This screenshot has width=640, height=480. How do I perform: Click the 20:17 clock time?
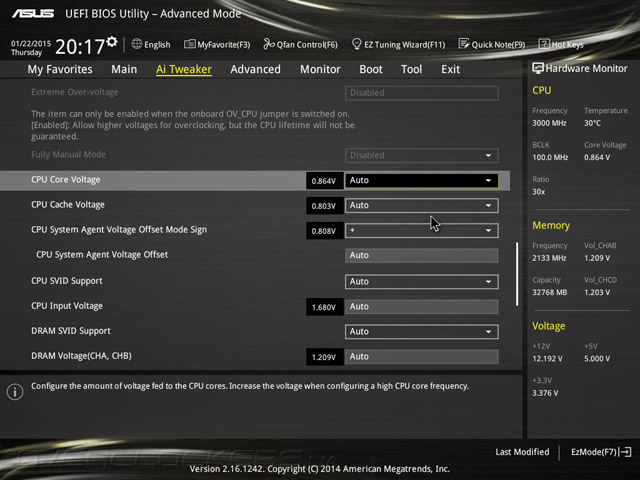tap(80, 47)
